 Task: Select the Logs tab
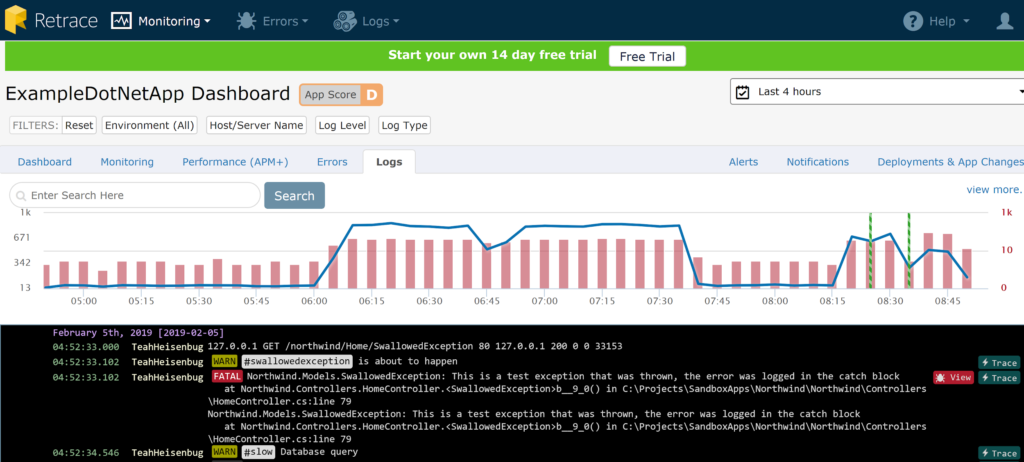[389, 162]
